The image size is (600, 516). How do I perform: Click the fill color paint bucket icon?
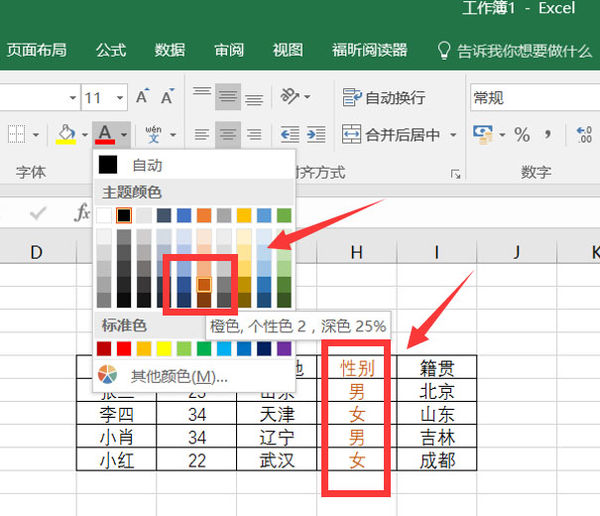(66, 133)
